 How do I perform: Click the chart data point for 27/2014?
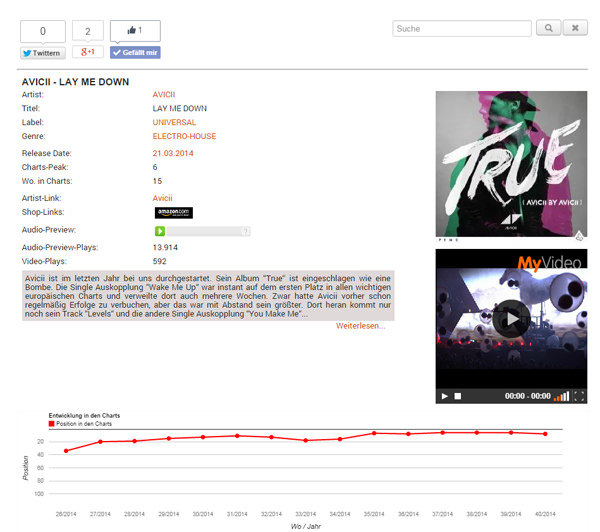click(x=100, y=442)
